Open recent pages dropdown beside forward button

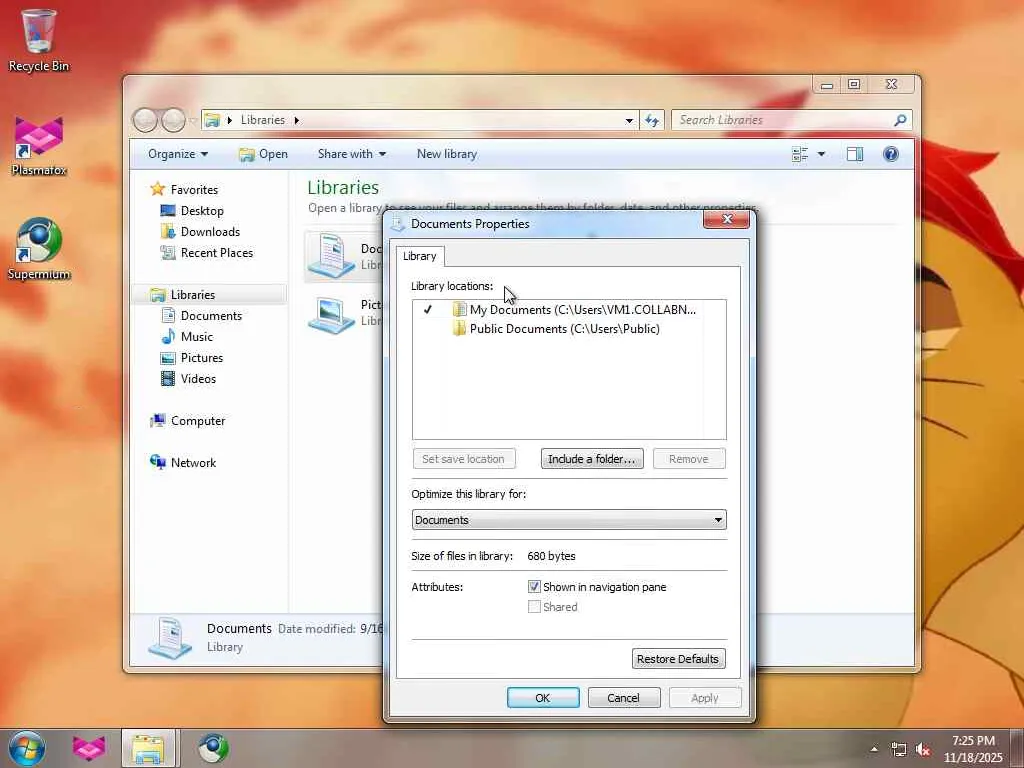point(193,120)
